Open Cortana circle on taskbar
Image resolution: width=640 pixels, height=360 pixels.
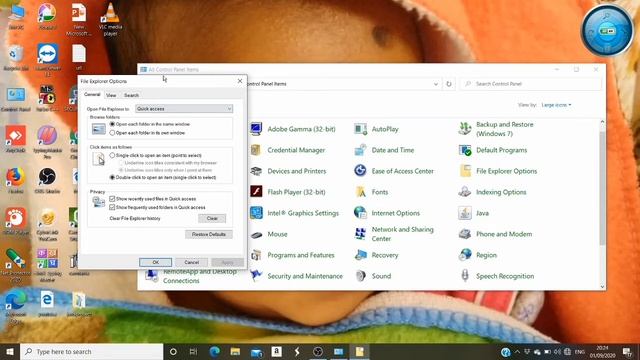[x=173, y=352]
